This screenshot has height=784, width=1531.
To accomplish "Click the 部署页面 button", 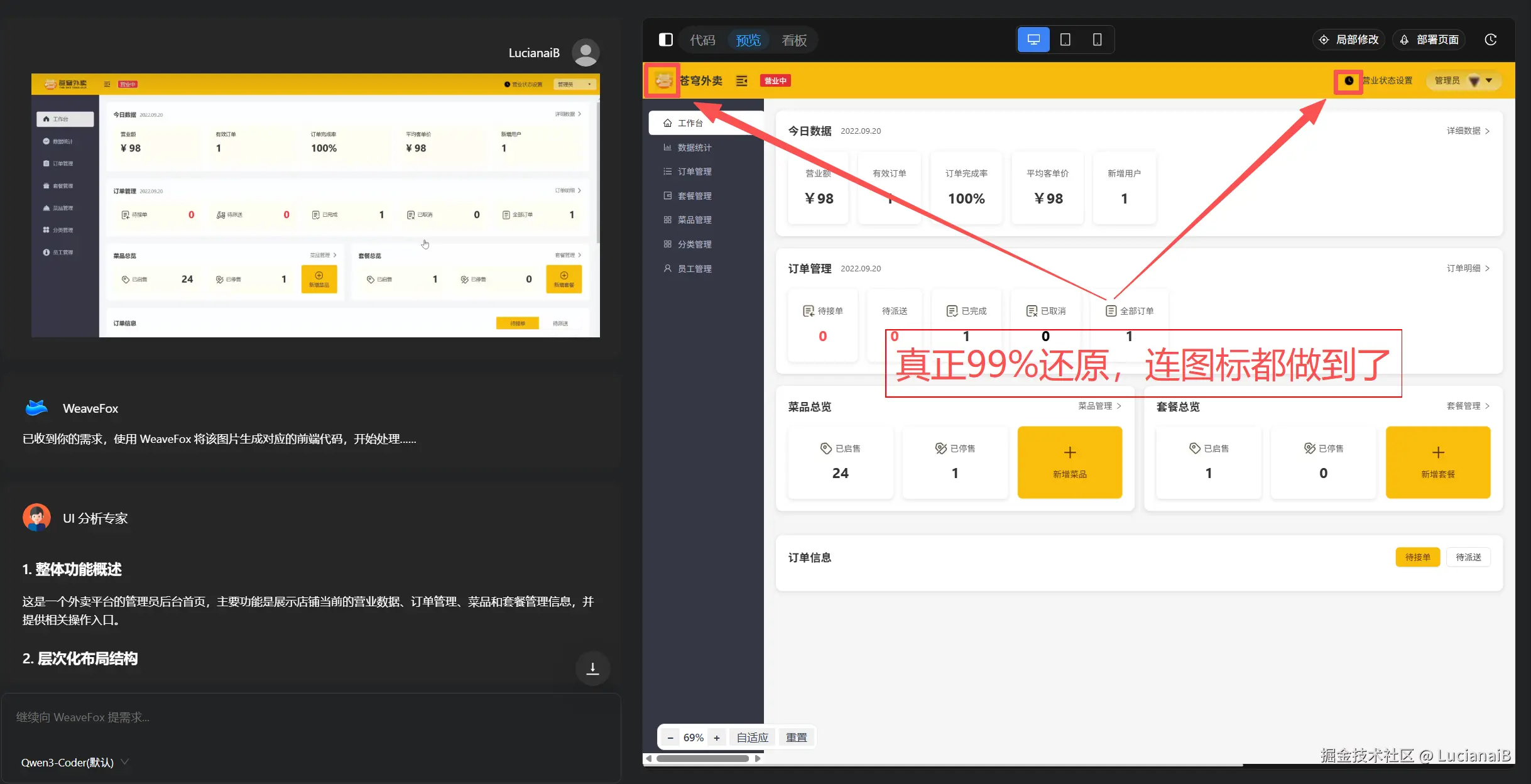I will click(x=1429, y=40).
